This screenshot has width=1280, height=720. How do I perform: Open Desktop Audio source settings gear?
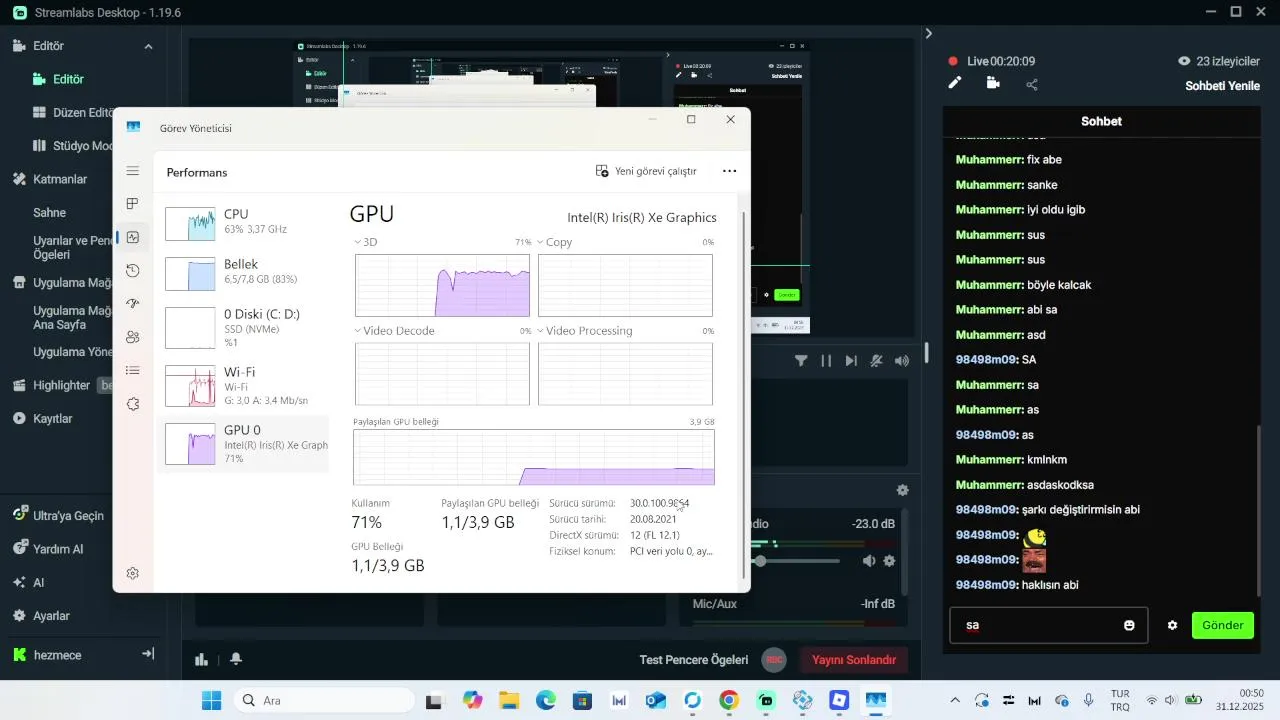(x=889, y=561)
